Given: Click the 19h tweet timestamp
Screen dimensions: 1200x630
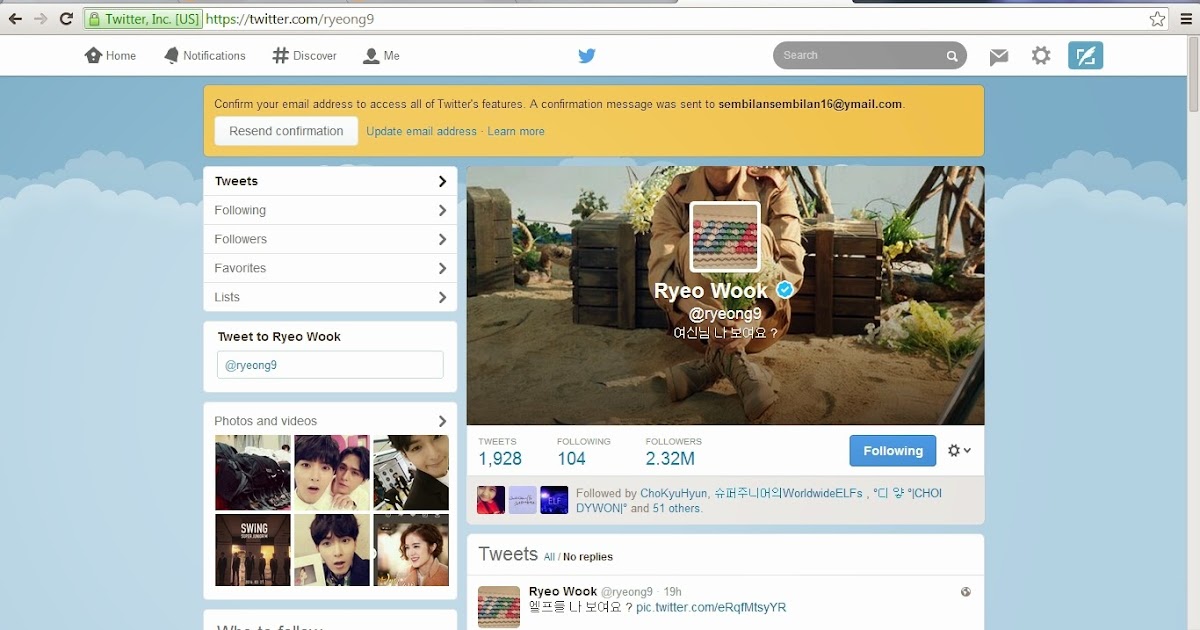Looking at the screenshot, I should tap(672, 592).
